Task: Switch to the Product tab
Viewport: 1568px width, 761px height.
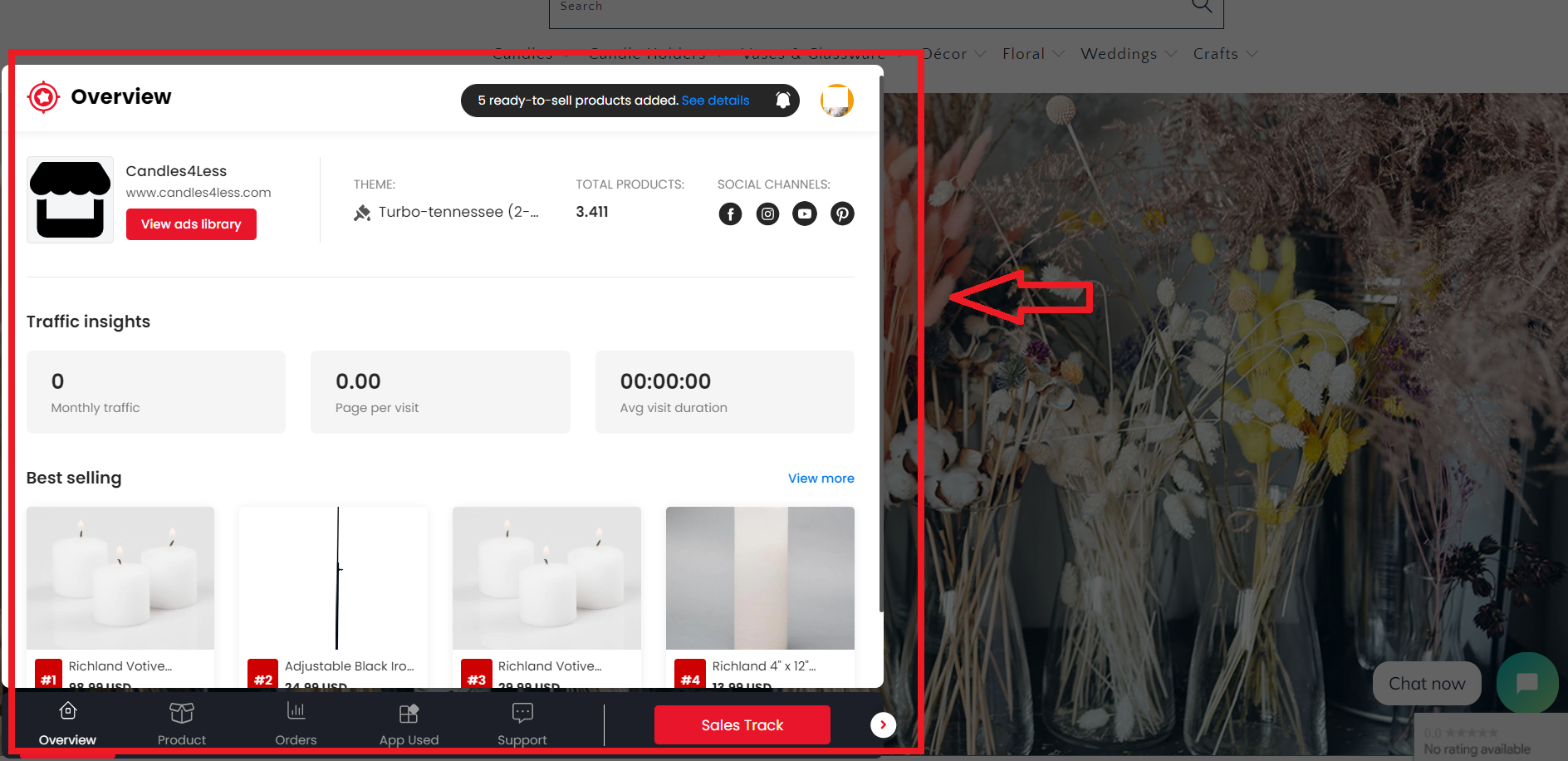Action: tap(182, 724)
